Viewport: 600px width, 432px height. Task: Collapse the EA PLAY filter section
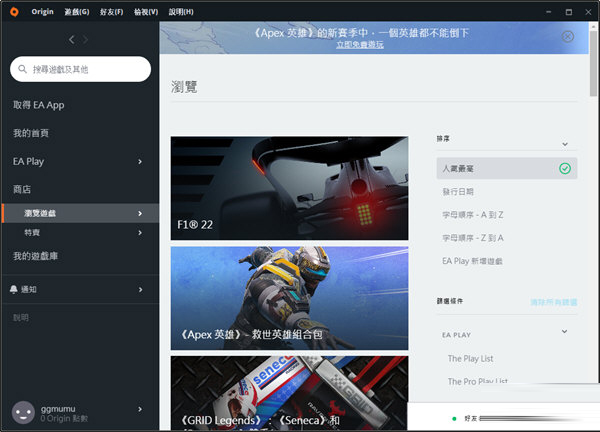tap(564, 331)
